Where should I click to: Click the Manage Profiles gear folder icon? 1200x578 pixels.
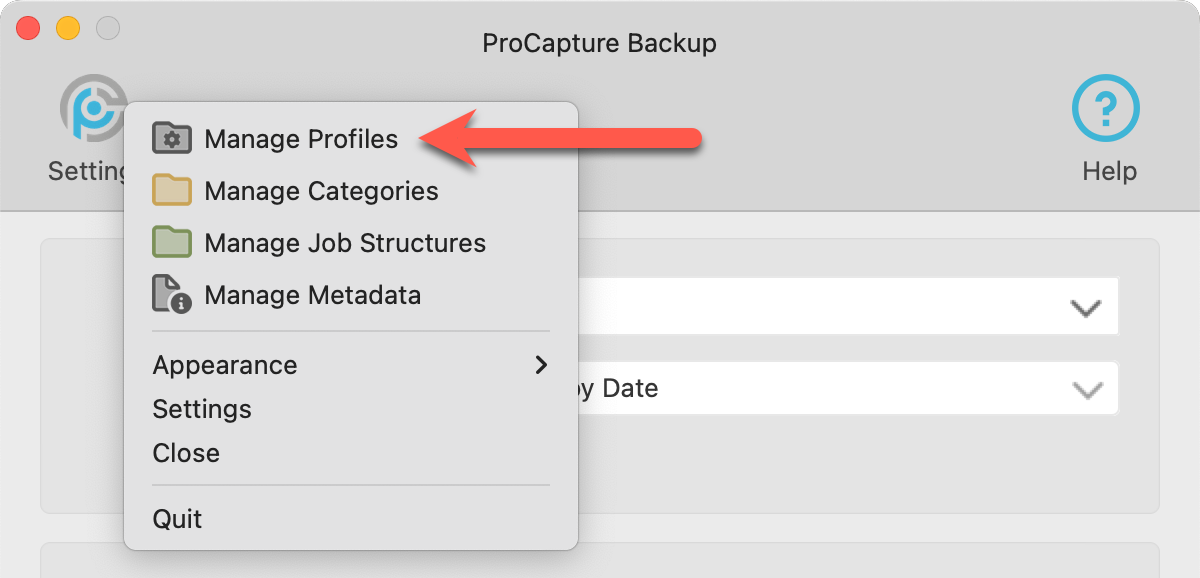coord(172,138)
